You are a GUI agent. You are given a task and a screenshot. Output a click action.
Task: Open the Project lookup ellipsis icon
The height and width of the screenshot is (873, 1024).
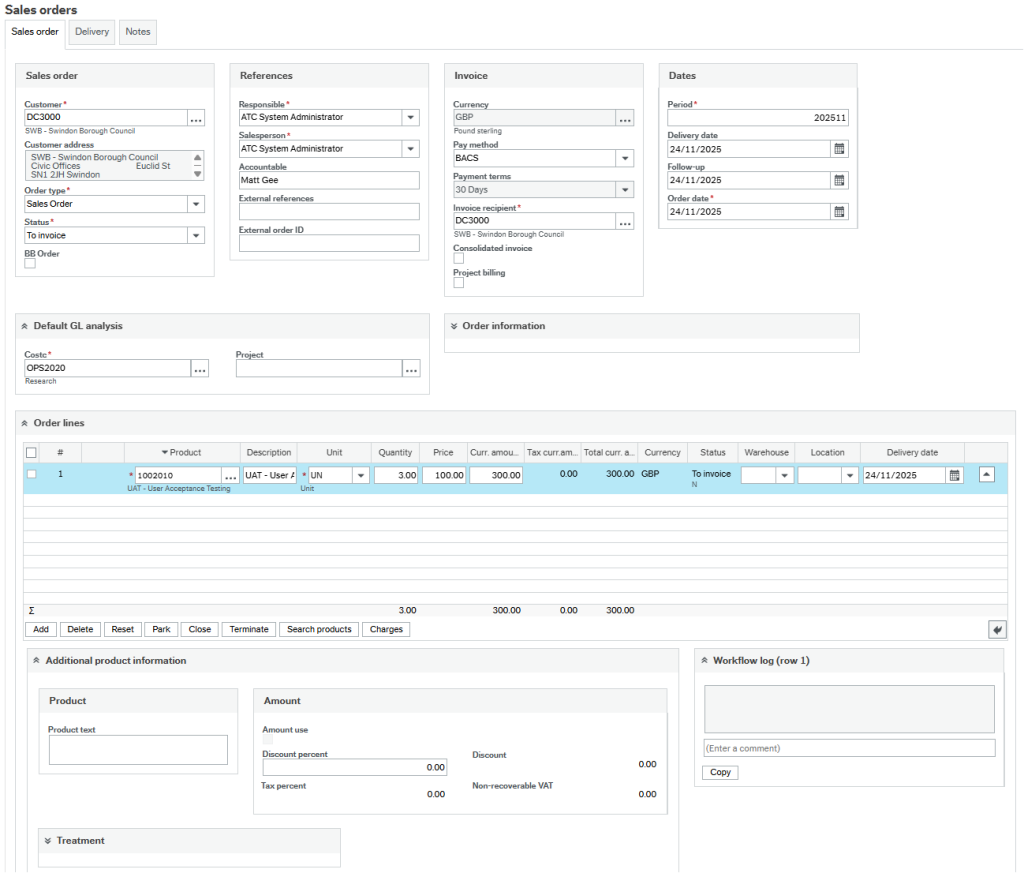(x=410, y=368)
